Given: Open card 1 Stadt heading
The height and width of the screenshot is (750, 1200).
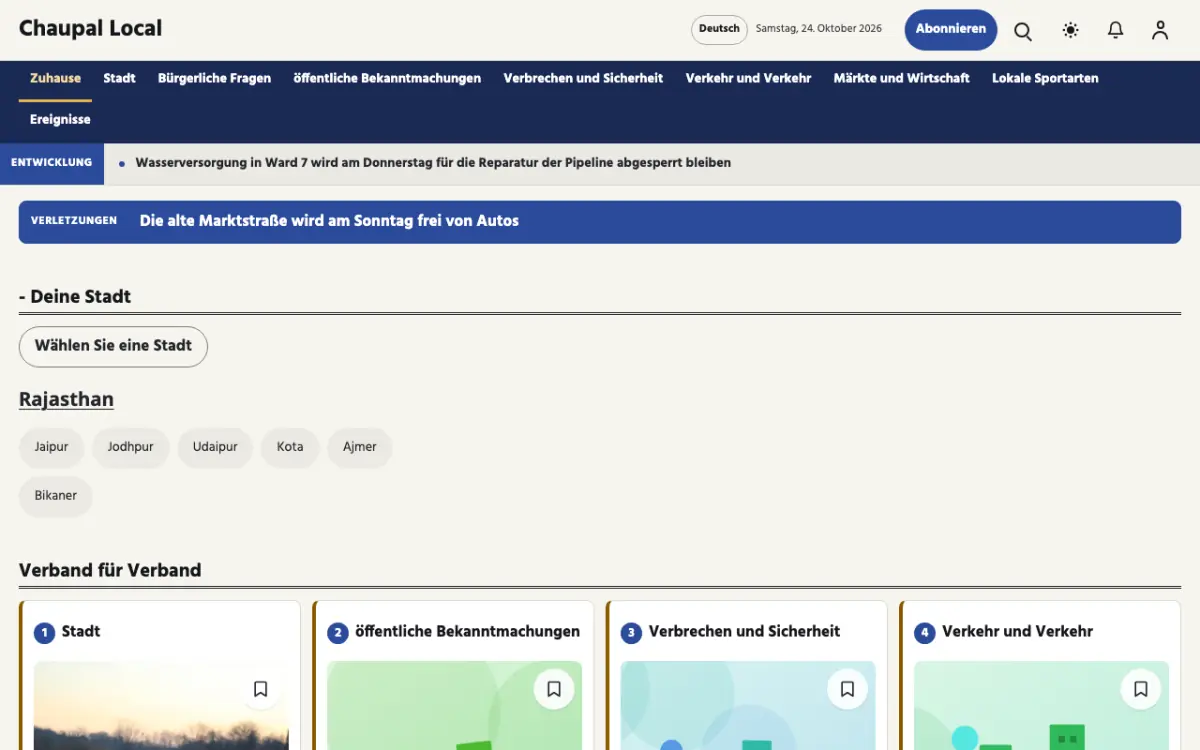Looking at the screenshot, I should (x=81, y=632).
